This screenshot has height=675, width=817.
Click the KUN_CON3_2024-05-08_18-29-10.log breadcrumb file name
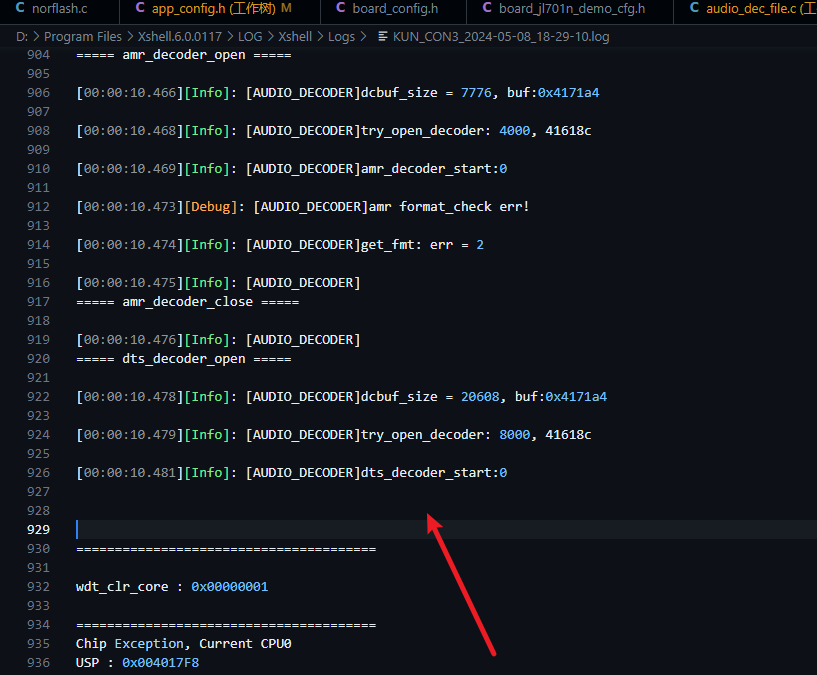[x=501, y=36]
